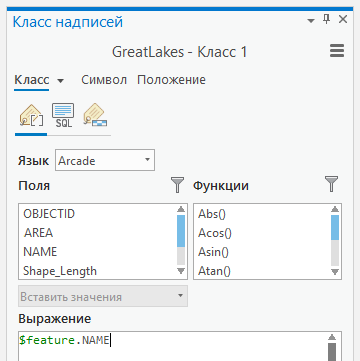Filter the Функции functions list
The height and width of the screenshot is (361, 360).
331,185
